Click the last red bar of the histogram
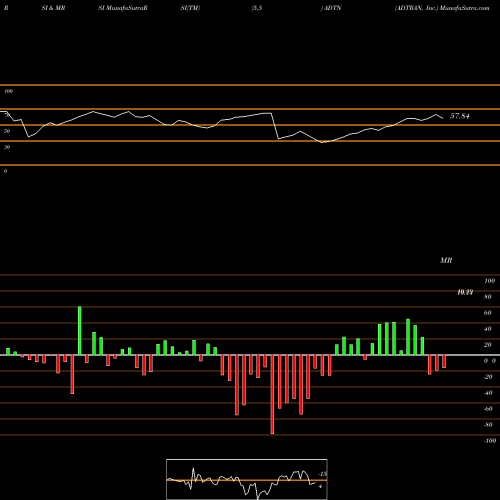This screenshot has height=500, width=500. pos(444,362)
